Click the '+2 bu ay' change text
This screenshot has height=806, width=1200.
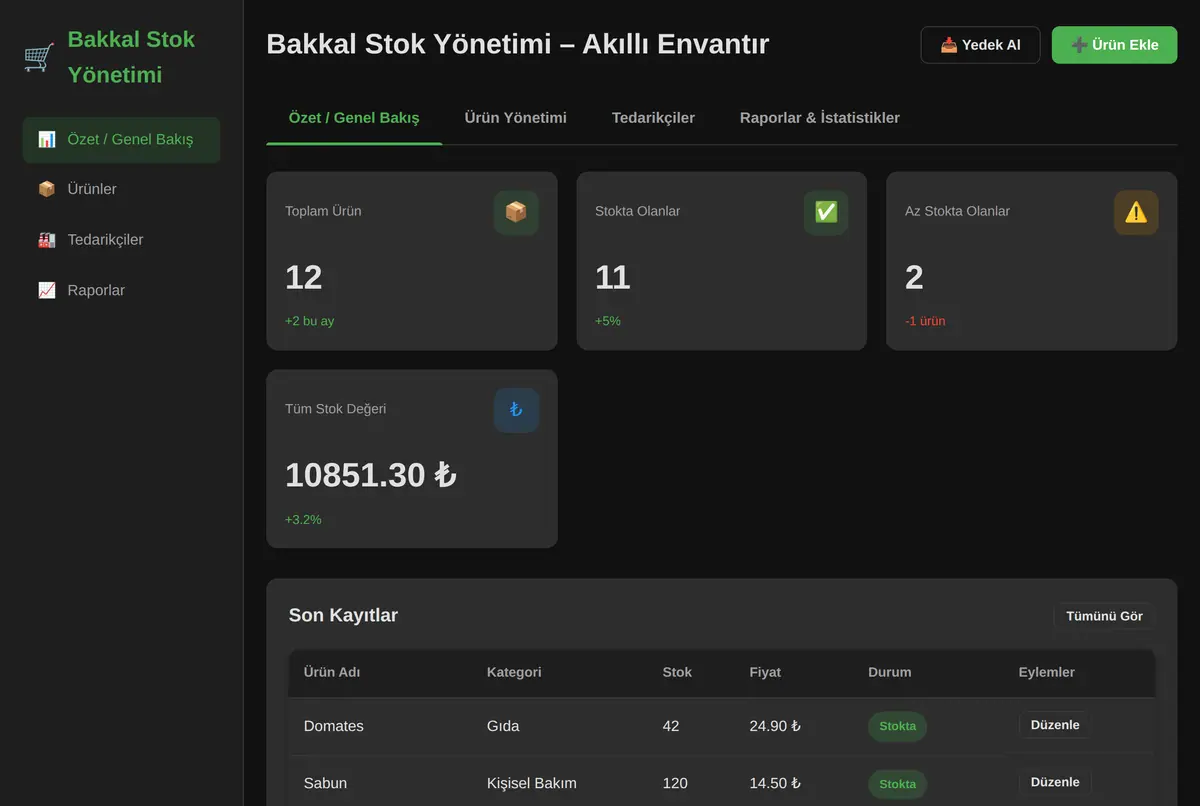pyautogui.click(x=310, y=321)
